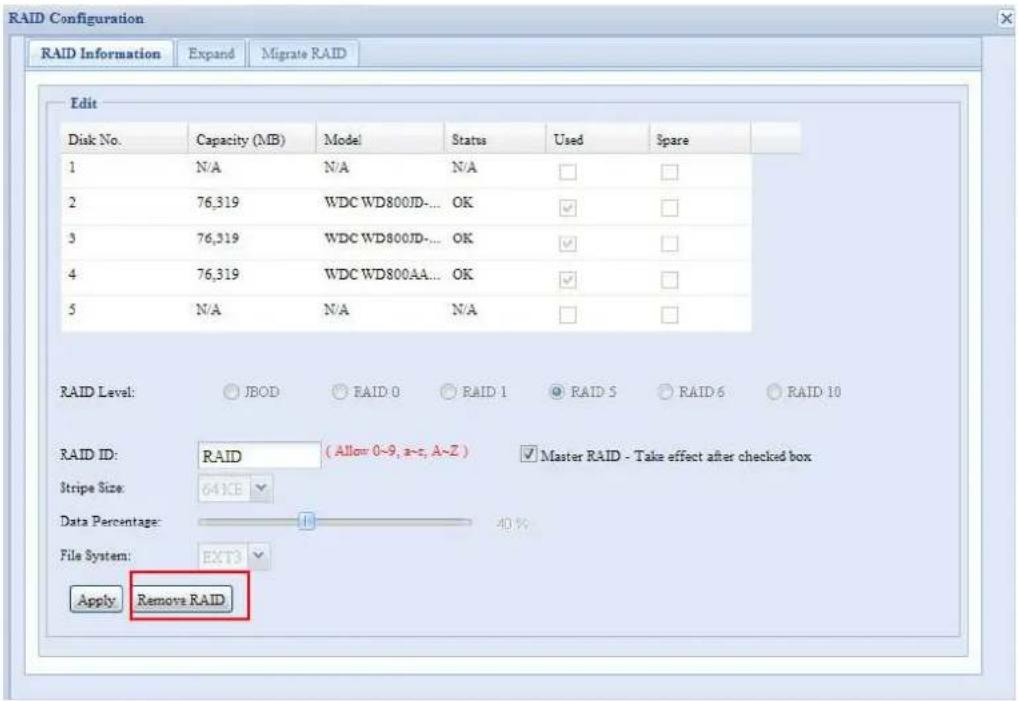Open the Expand tab

tap(211, 53)
